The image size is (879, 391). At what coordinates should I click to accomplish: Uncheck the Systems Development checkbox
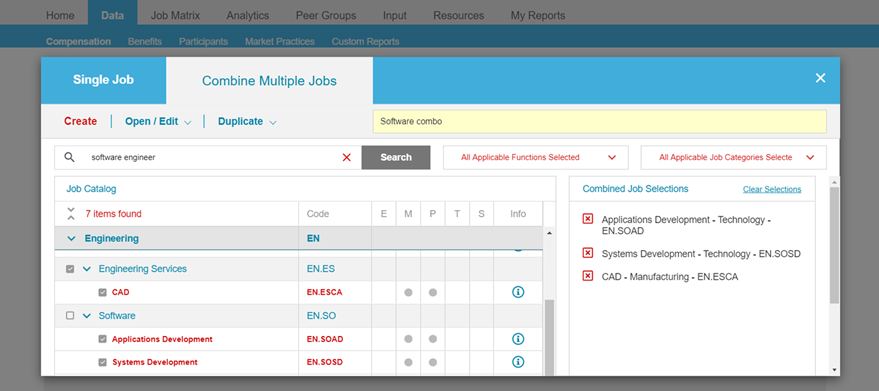click(x=102, y=362)
